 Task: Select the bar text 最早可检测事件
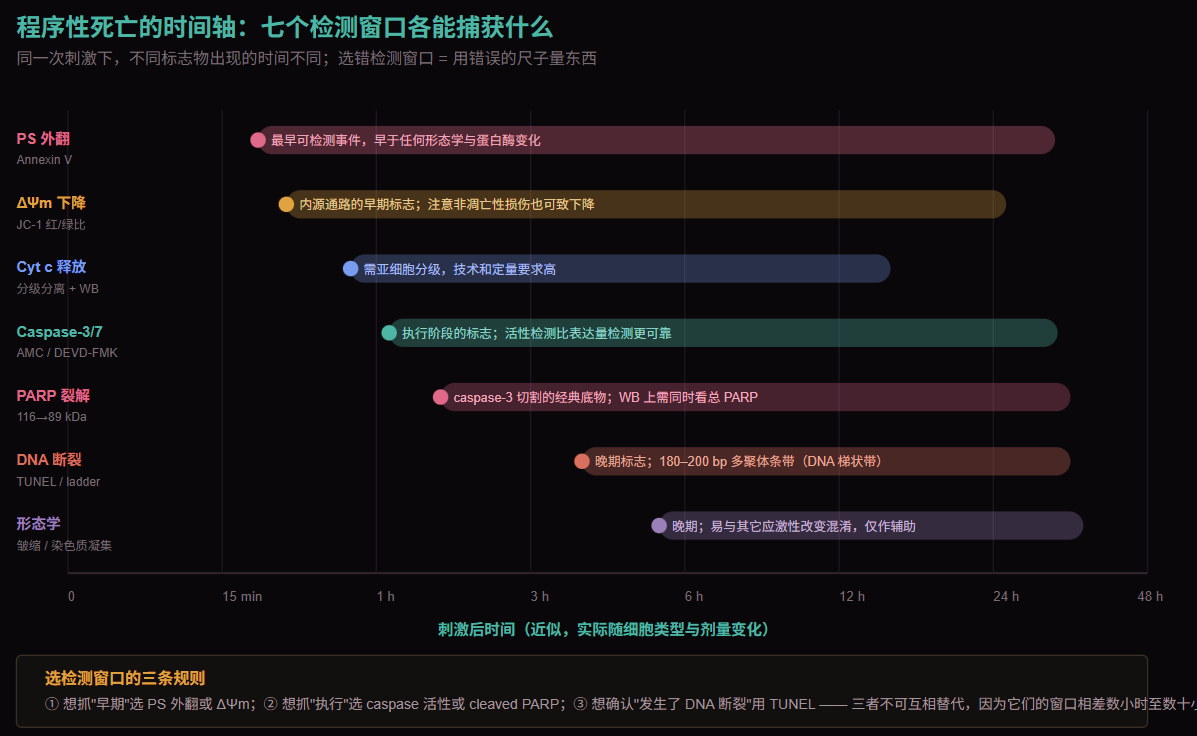[x=316, y=140]
